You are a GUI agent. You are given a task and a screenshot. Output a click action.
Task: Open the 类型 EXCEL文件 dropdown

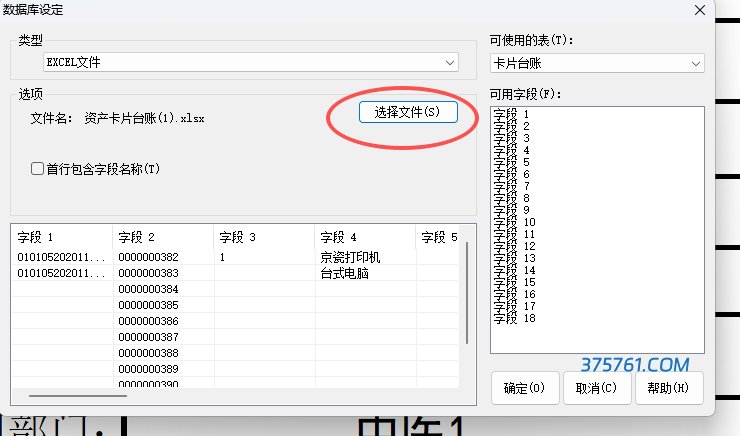coord(250,63)
